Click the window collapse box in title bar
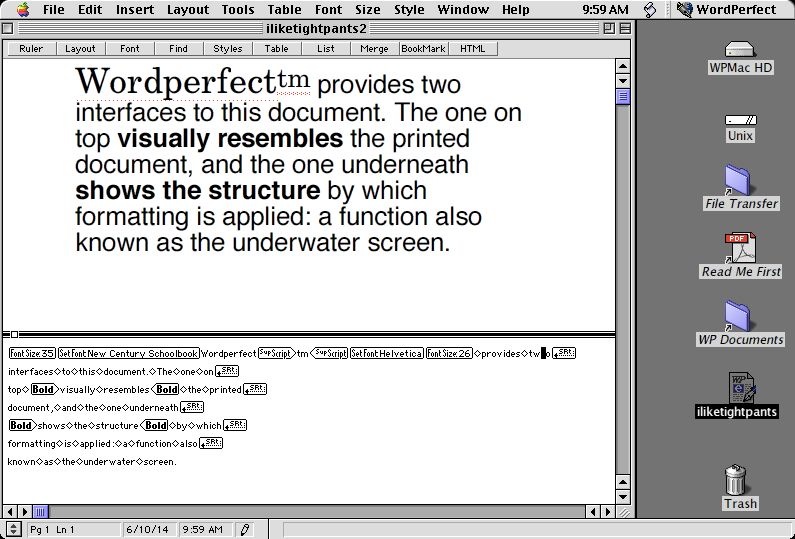This screenshot has height=539, width=795. click(625, 28)
